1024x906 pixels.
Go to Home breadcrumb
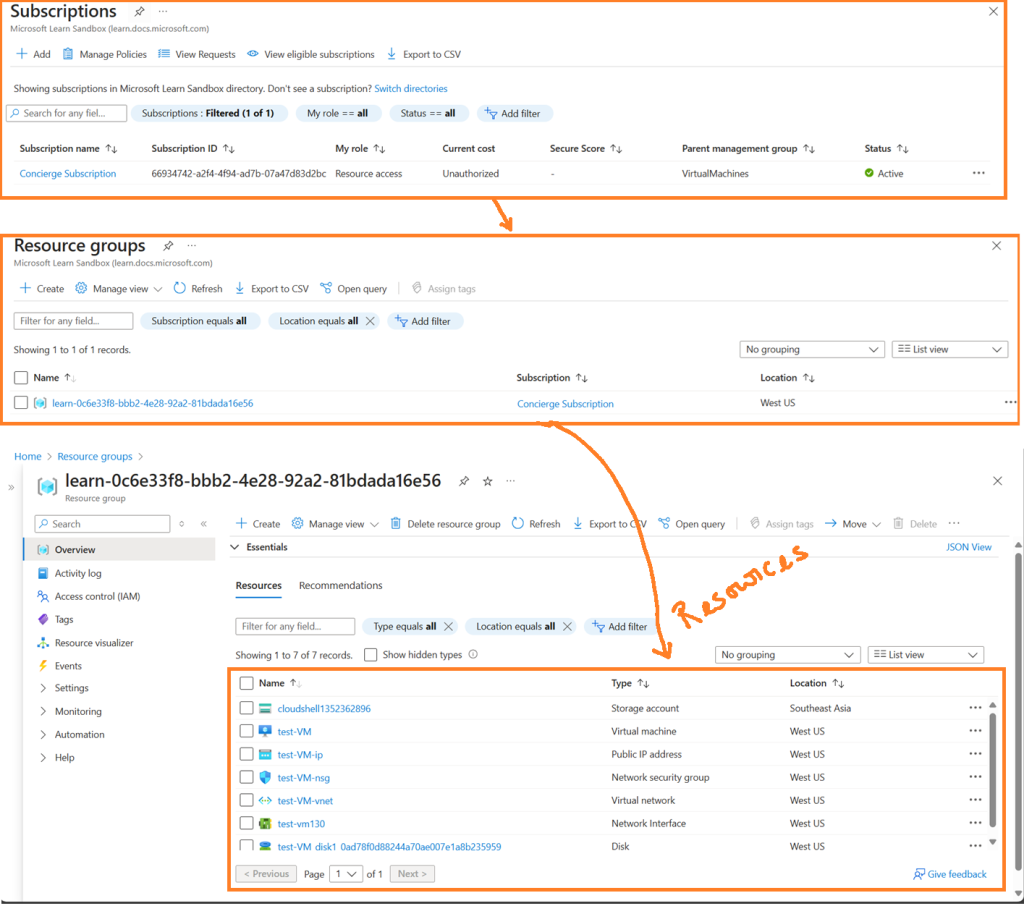[28, 457]
